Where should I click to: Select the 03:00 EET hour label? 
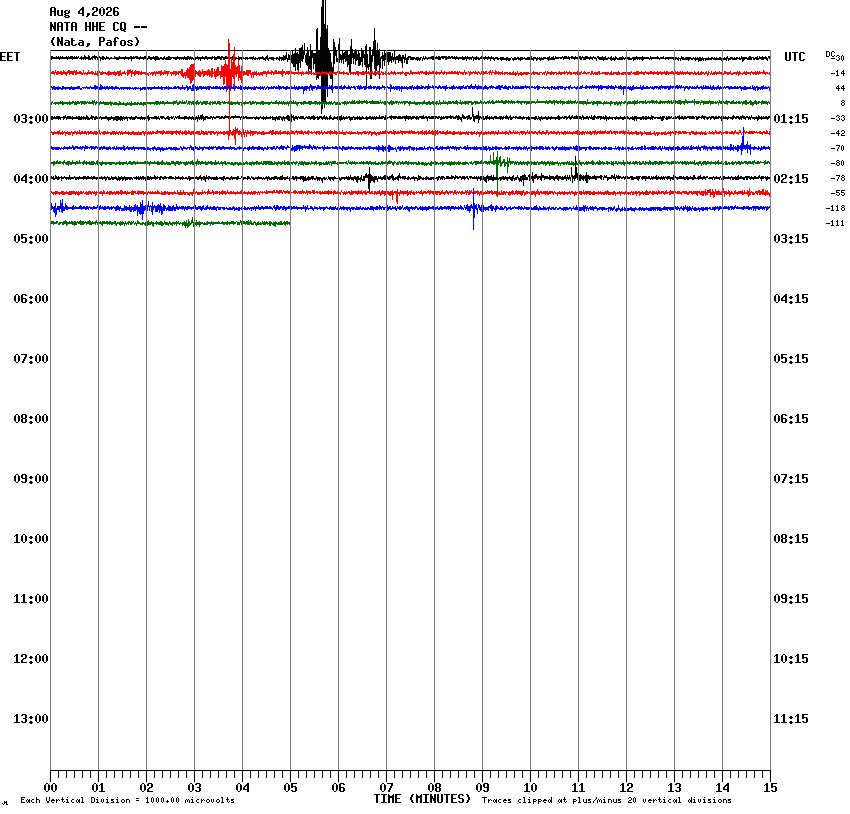(x=31, y=119)
